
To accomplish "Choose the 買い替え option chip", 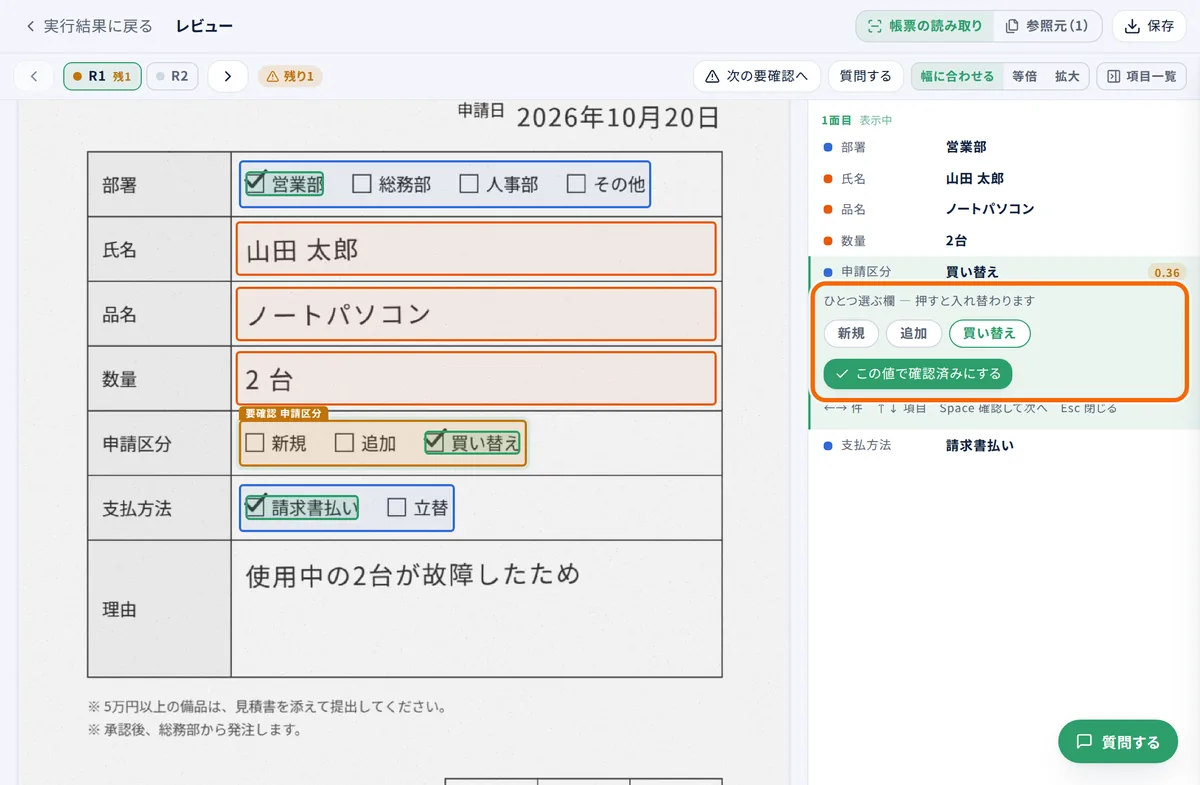I will click(989, 334).
